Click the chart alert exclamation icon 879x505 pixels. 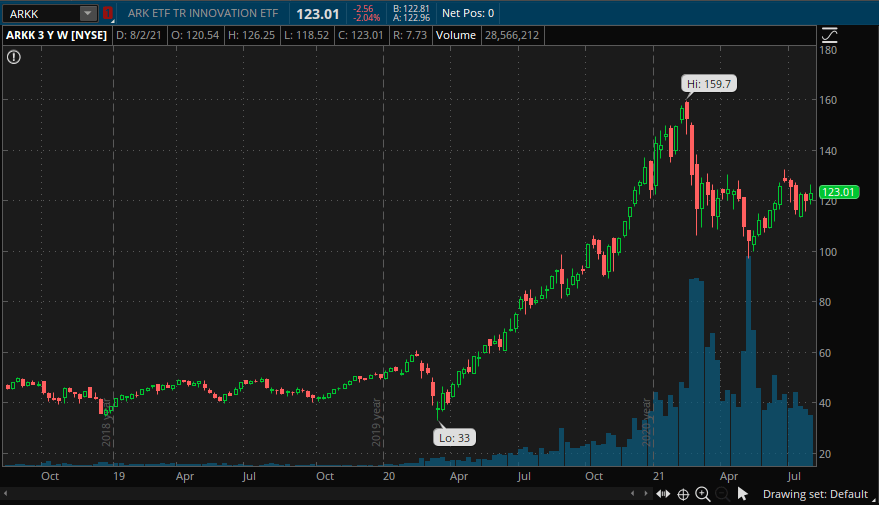pyautogui.click(x=13, y=57)
